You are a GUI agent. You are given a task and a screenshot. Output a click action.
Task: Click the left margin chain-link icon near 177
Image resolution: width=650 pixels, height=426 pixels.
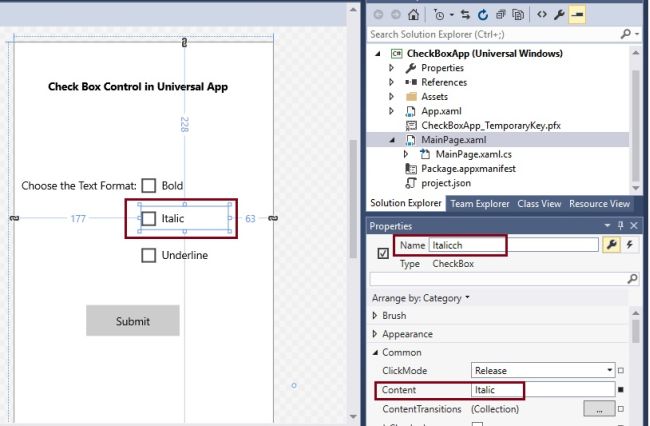[x=14, y=218]
